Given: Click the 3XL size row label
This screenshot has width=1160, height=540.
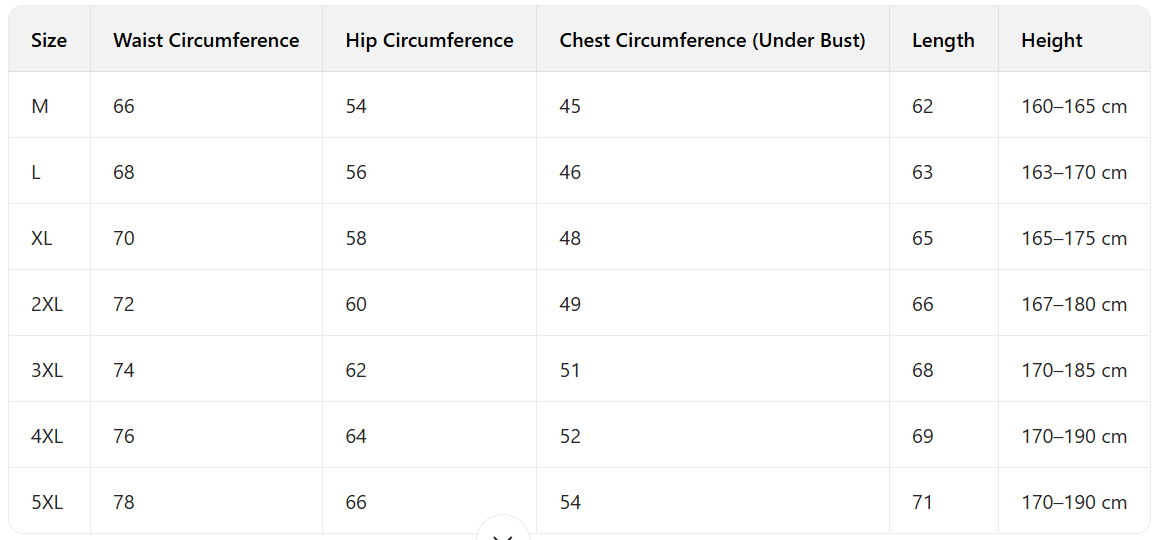Looking at the screenshot, I should (47, 370).
